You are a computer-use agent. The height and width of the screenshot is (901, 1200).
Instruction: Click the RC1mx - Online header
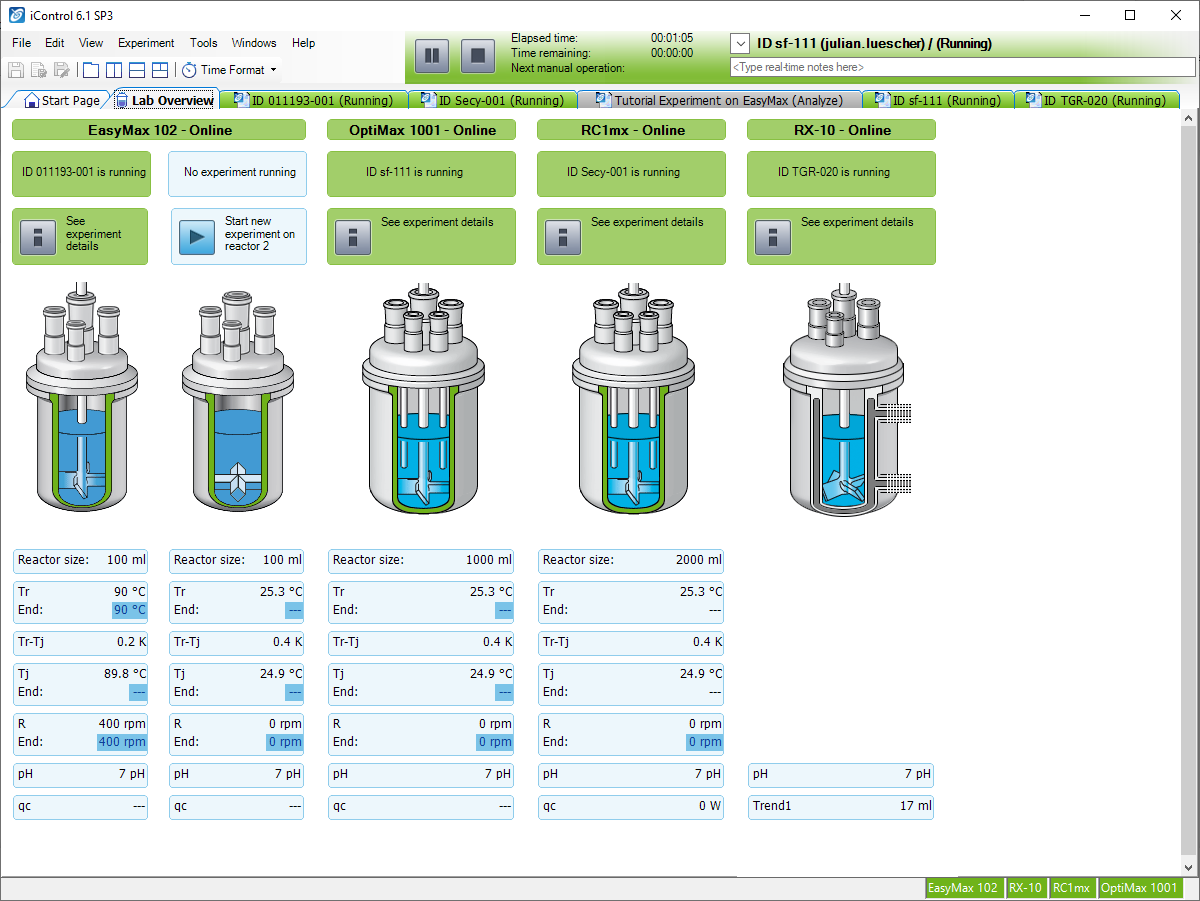click(x=632, y=130)
